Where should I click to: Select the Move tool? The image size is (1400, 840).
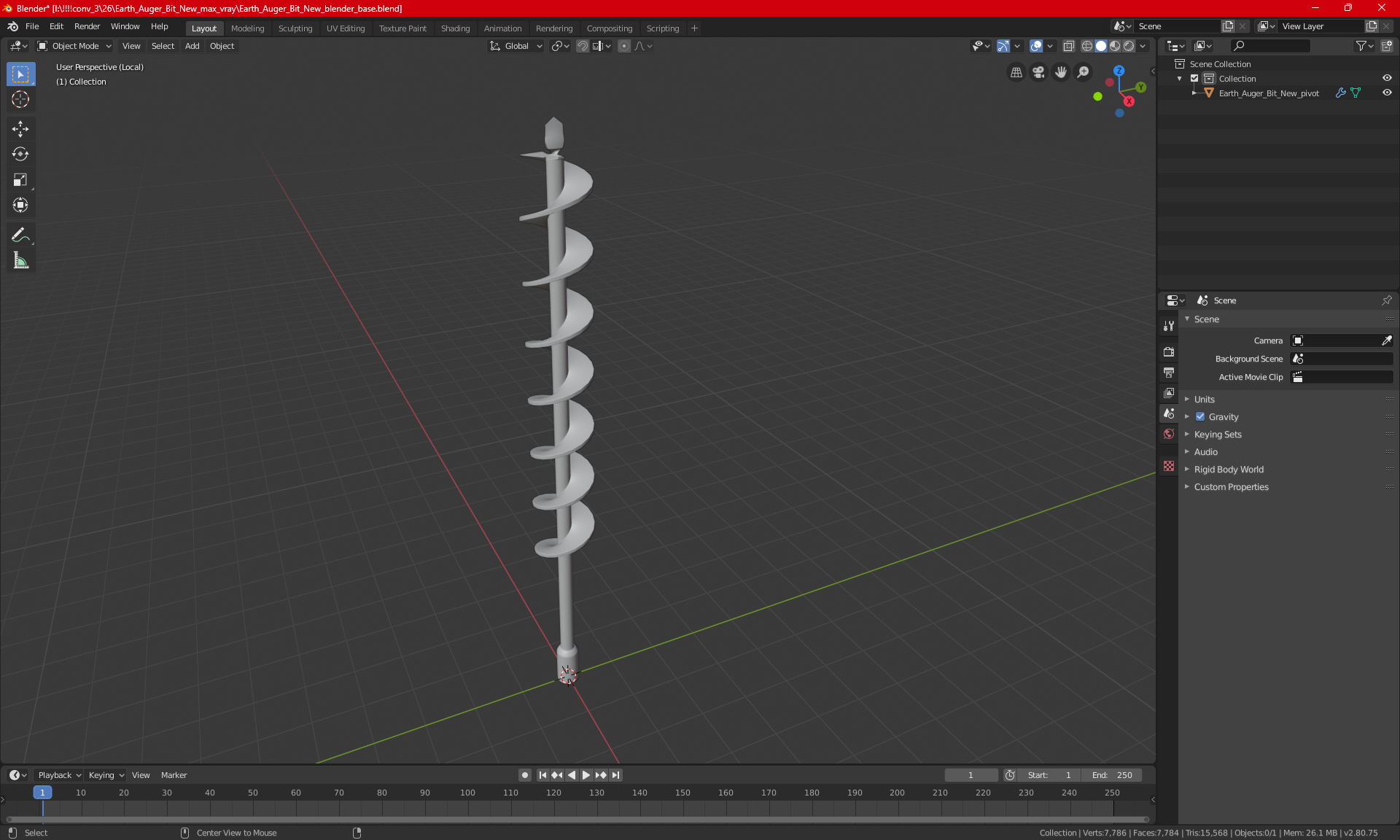[x=20, y=129]
